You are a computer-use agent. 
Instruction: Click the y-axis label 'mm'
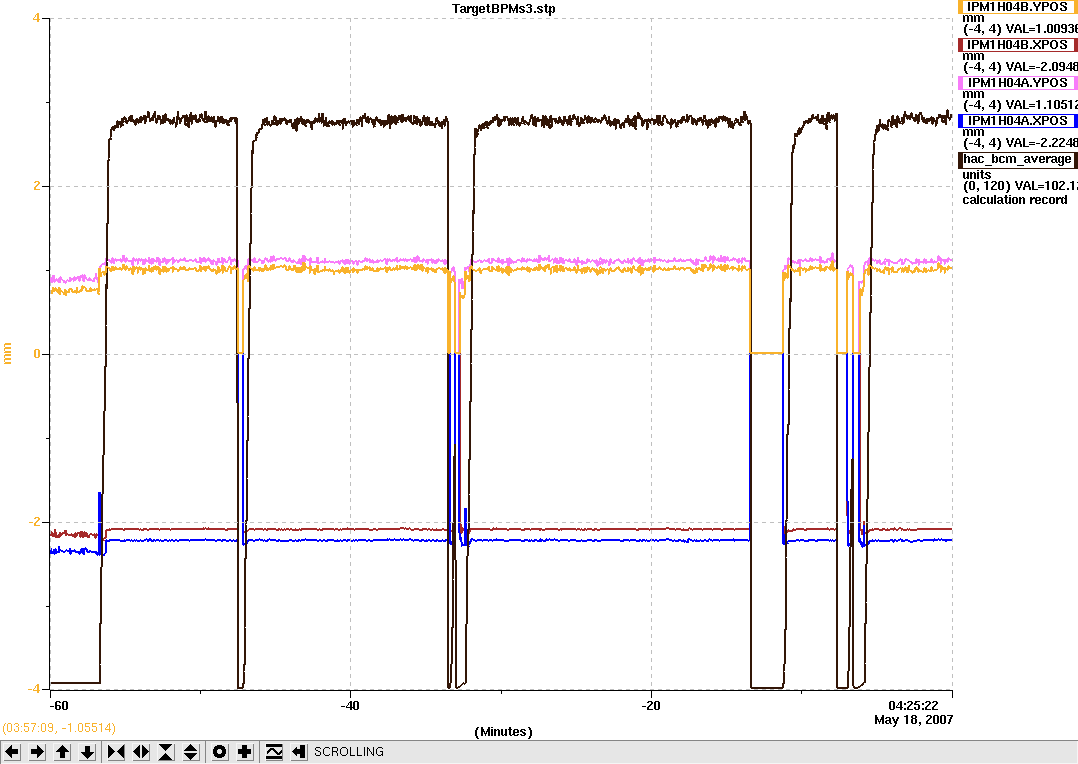pos(8,354)
